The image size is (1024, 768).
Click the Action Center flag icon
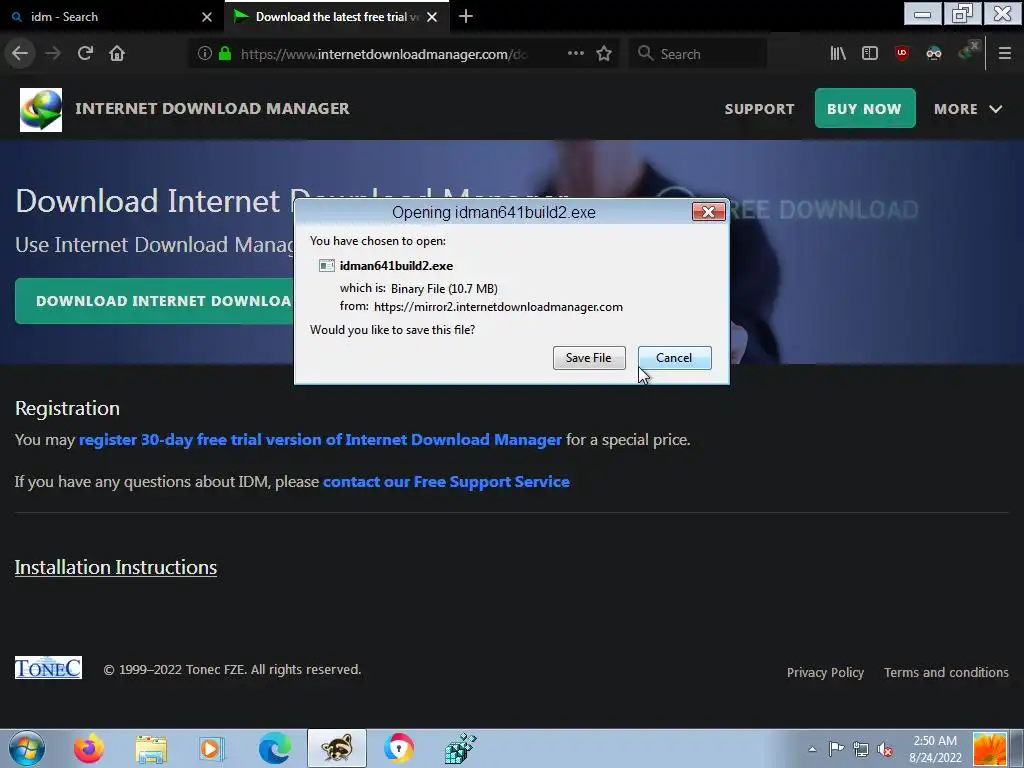click(836, 749)
